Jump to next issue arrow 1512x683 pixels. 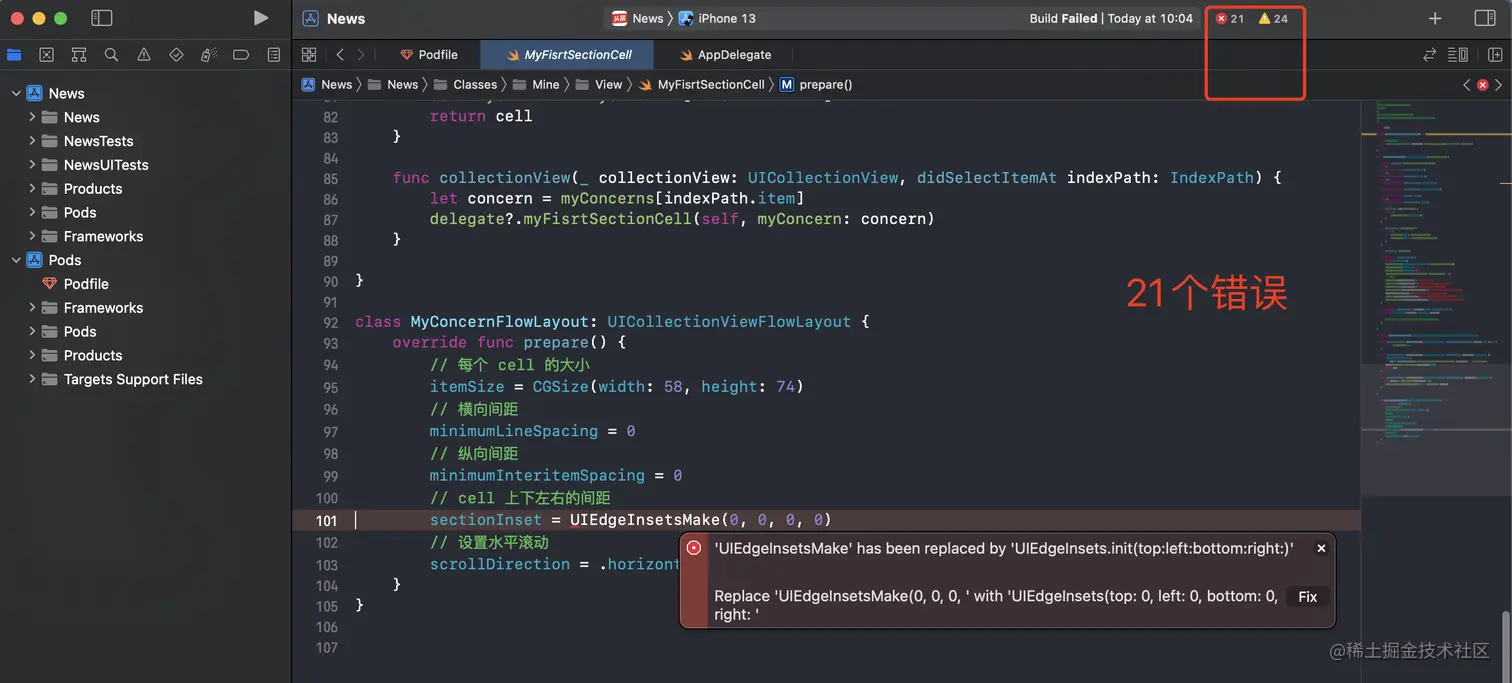pyautogui.click(x=1498, y=85)
